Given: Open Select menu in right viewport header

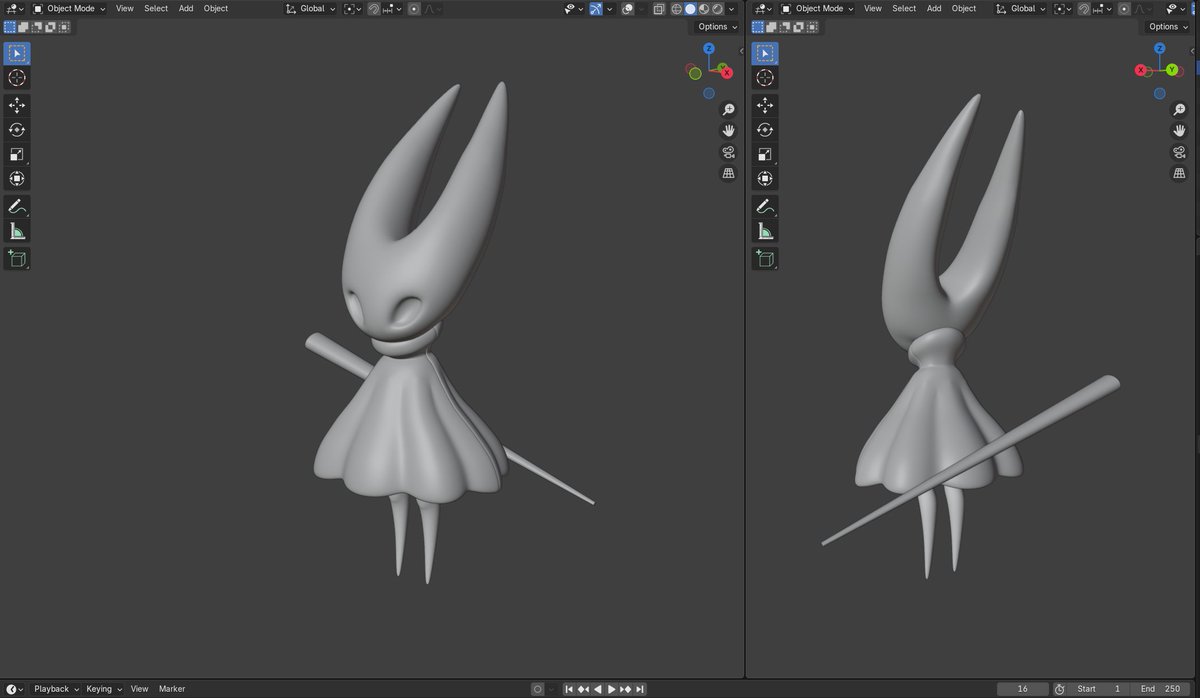Looking at the screenshot, I should pyautogui.click(x=904, y=8).
